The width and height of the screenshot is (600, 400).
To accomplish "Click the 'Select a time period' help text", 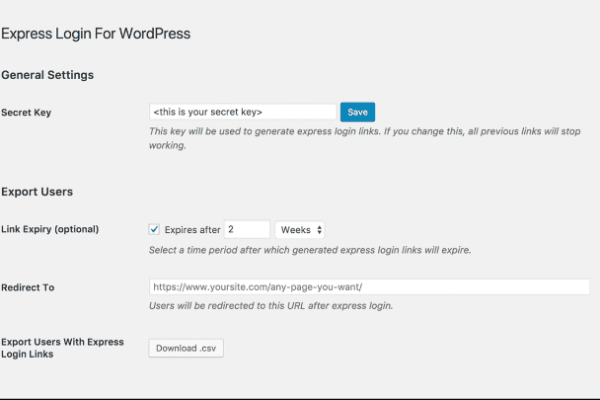I will (x=310, y=250).
